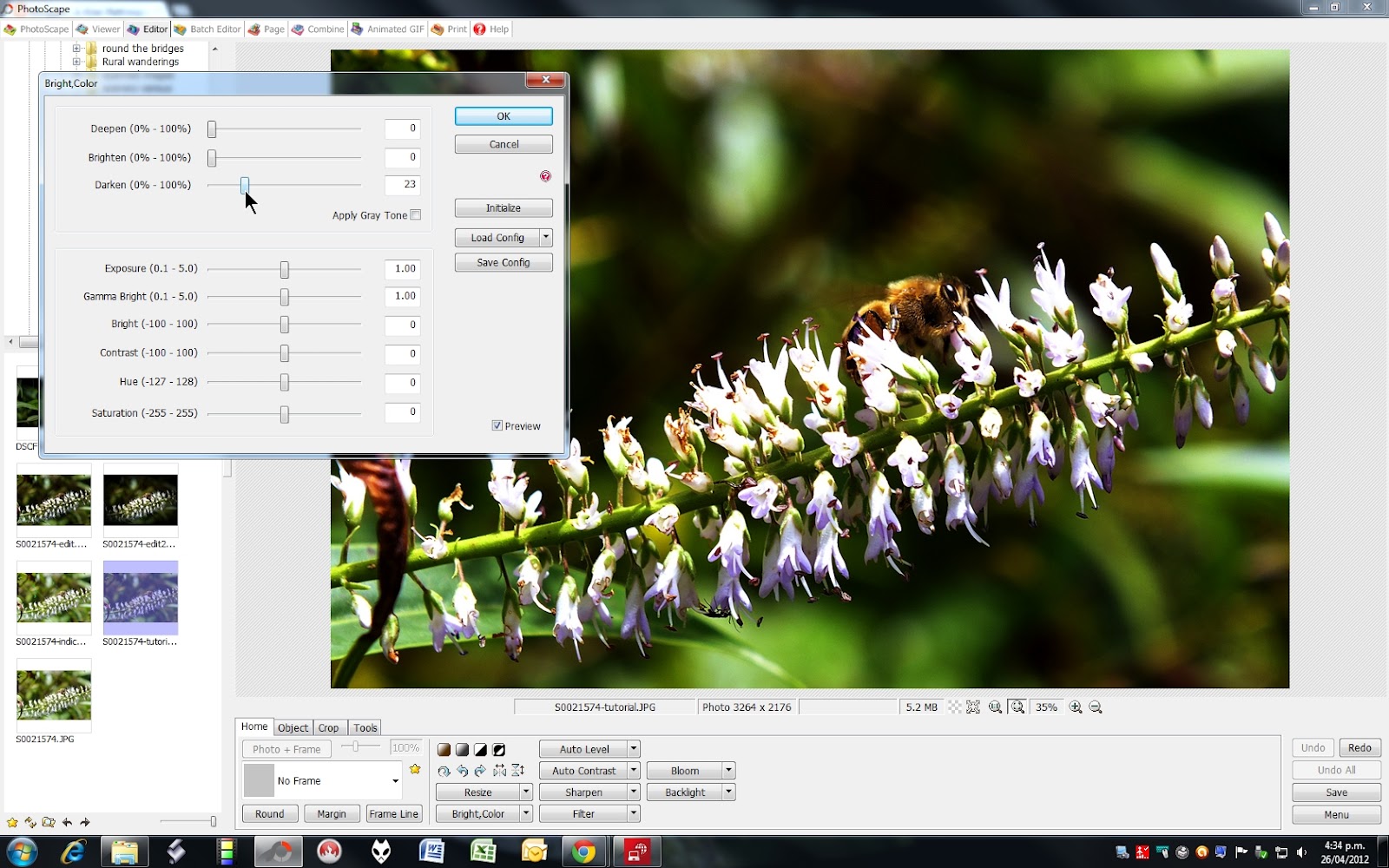
Task: Click the Save Config button
Action: coord(503,262)
